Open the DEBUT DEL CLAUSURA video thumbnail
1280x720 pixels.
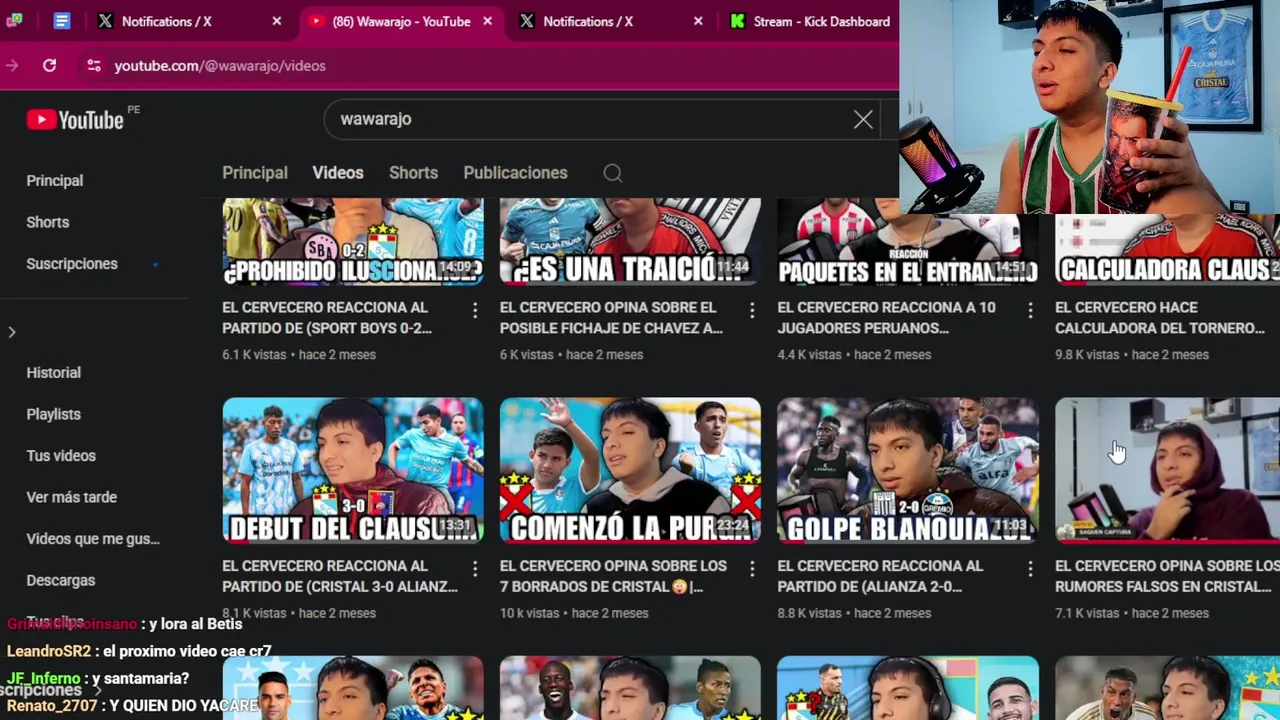(x=353, y=470)
